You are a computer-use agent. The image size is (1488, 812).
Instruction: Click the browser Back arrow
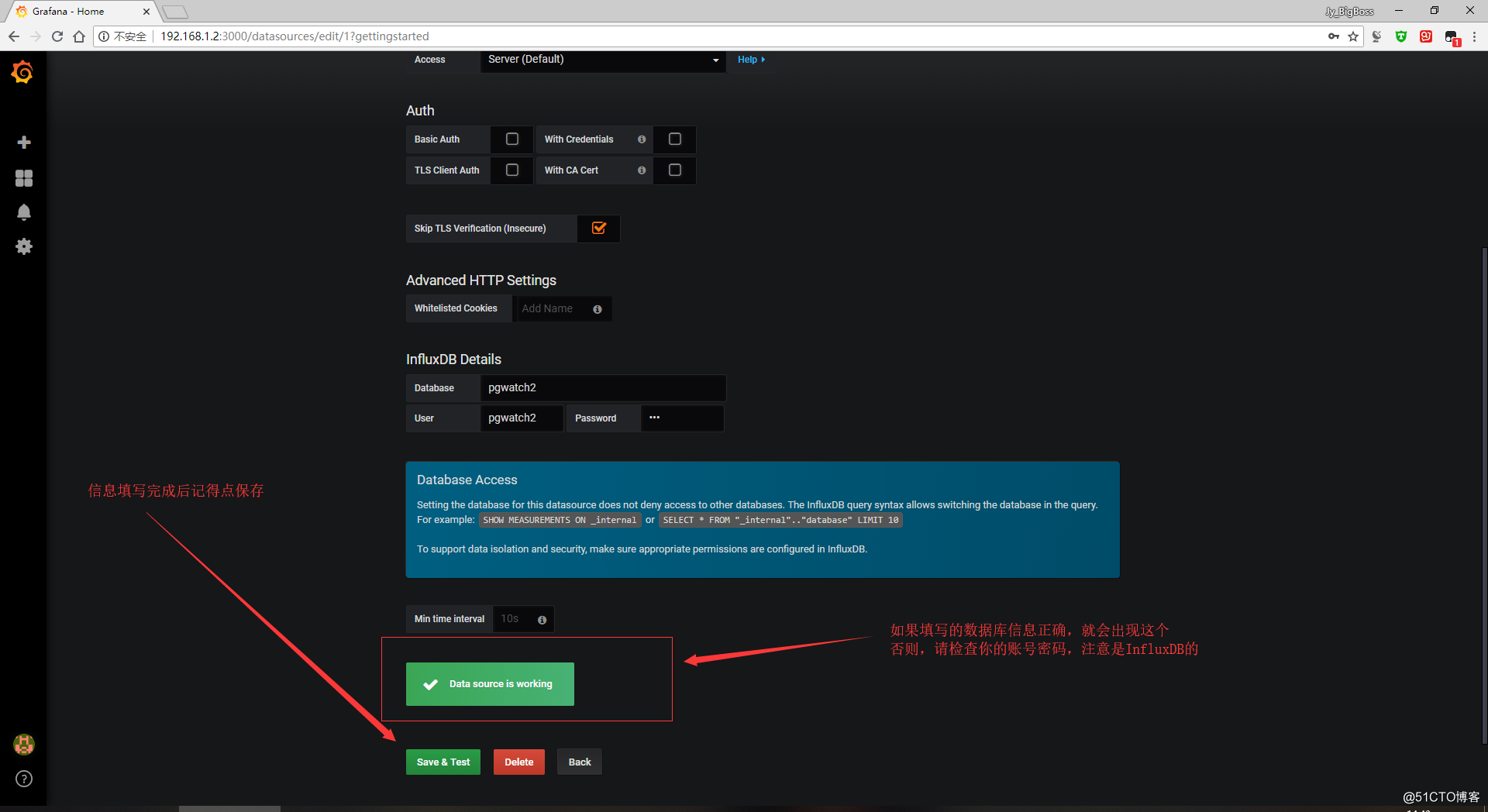14,36
